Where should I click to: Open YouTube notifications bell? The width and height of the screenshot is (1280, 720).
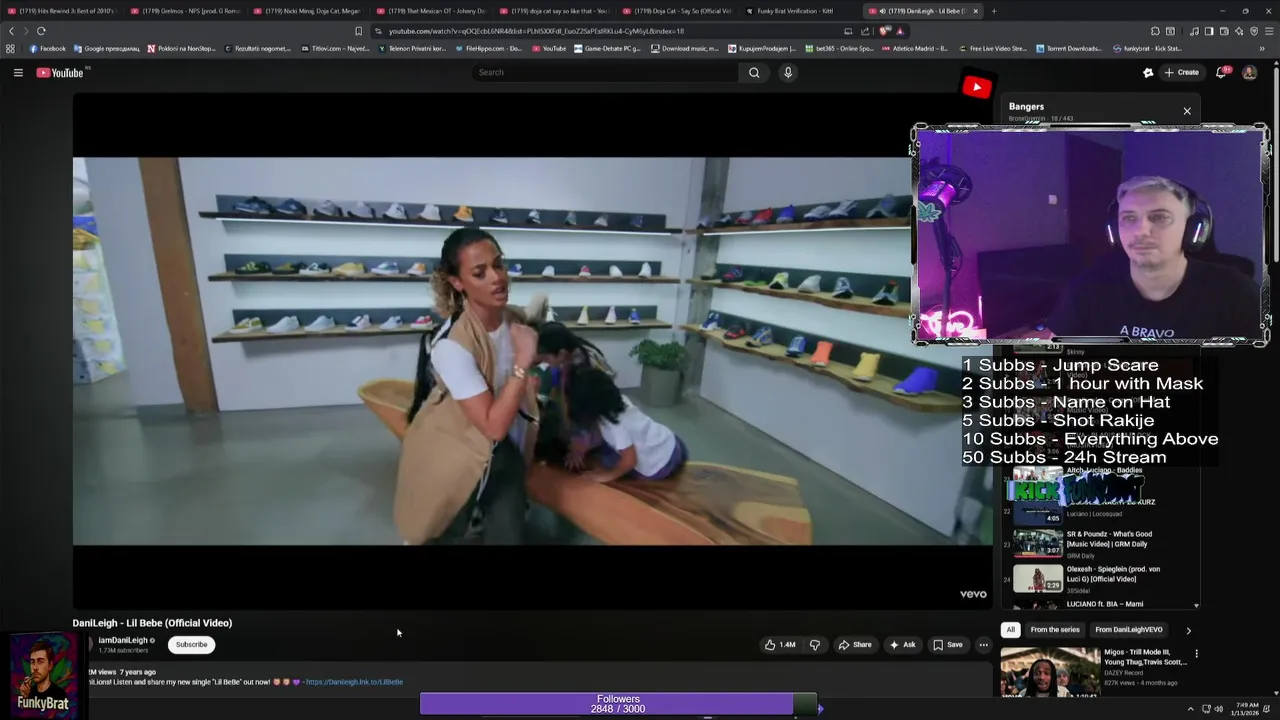(x=1221, y=72)
